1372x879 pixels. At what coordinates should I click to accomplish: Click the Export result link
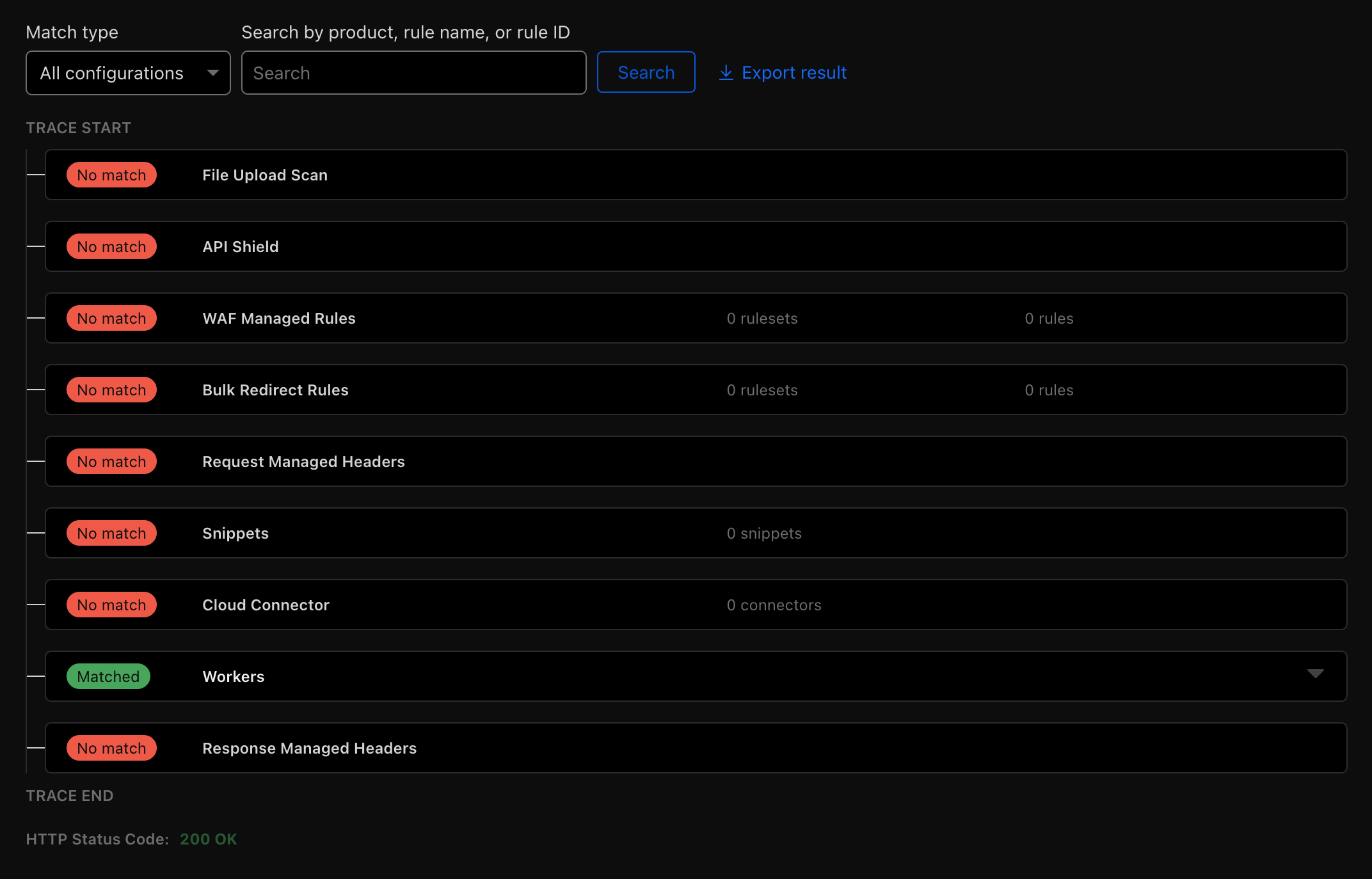794,73
